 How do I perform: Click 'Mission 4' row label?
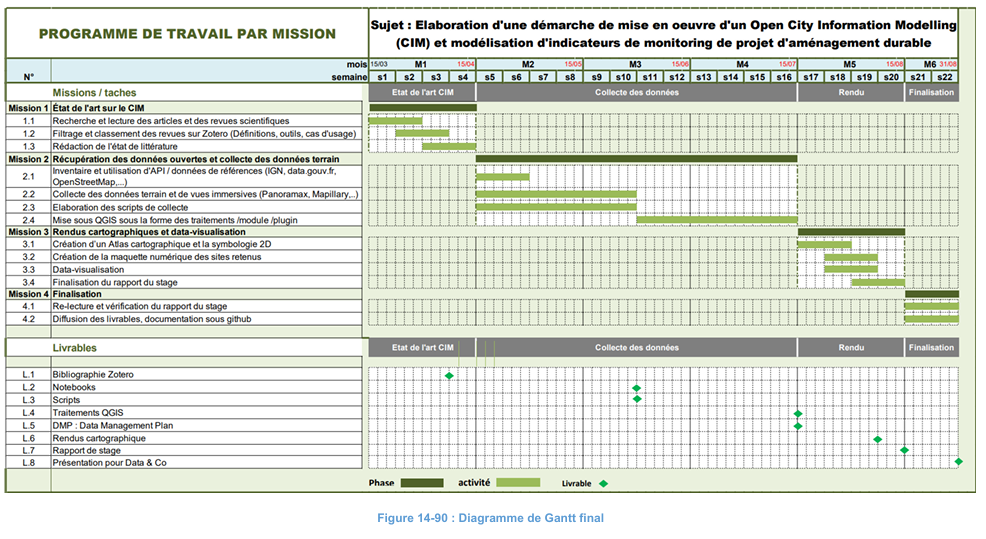pyautogui.click(x=28, y=294)
